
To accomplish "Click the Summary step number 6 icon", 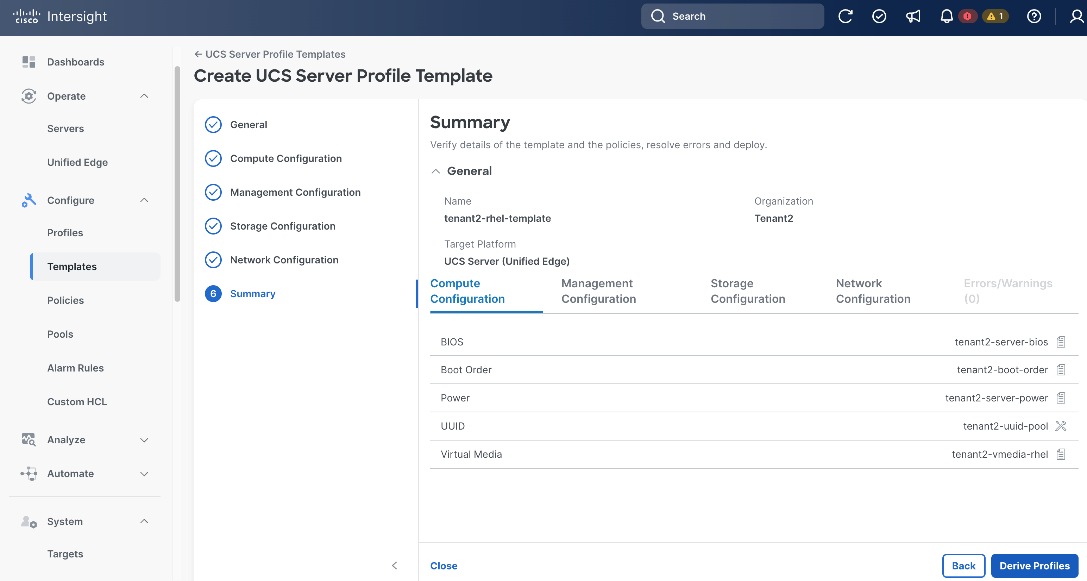I will 213,294.
